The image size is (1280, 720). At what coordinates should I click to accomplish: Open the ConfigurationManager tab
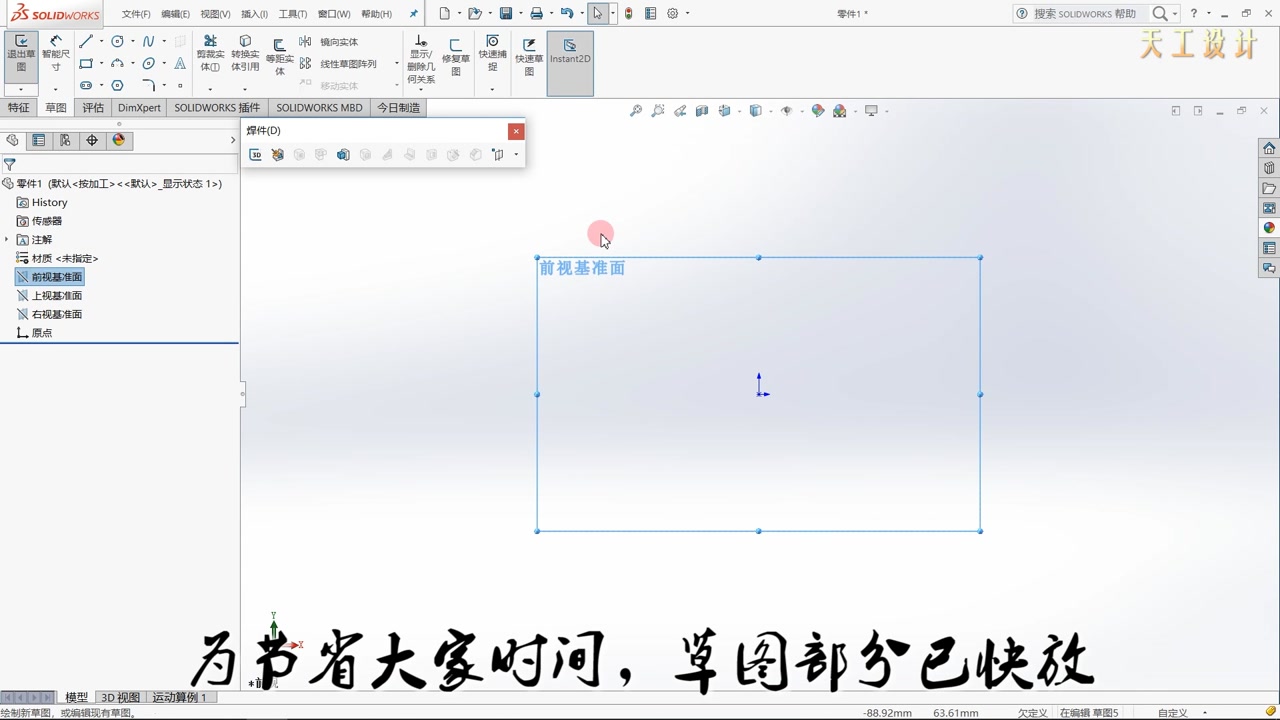[65, 140]
